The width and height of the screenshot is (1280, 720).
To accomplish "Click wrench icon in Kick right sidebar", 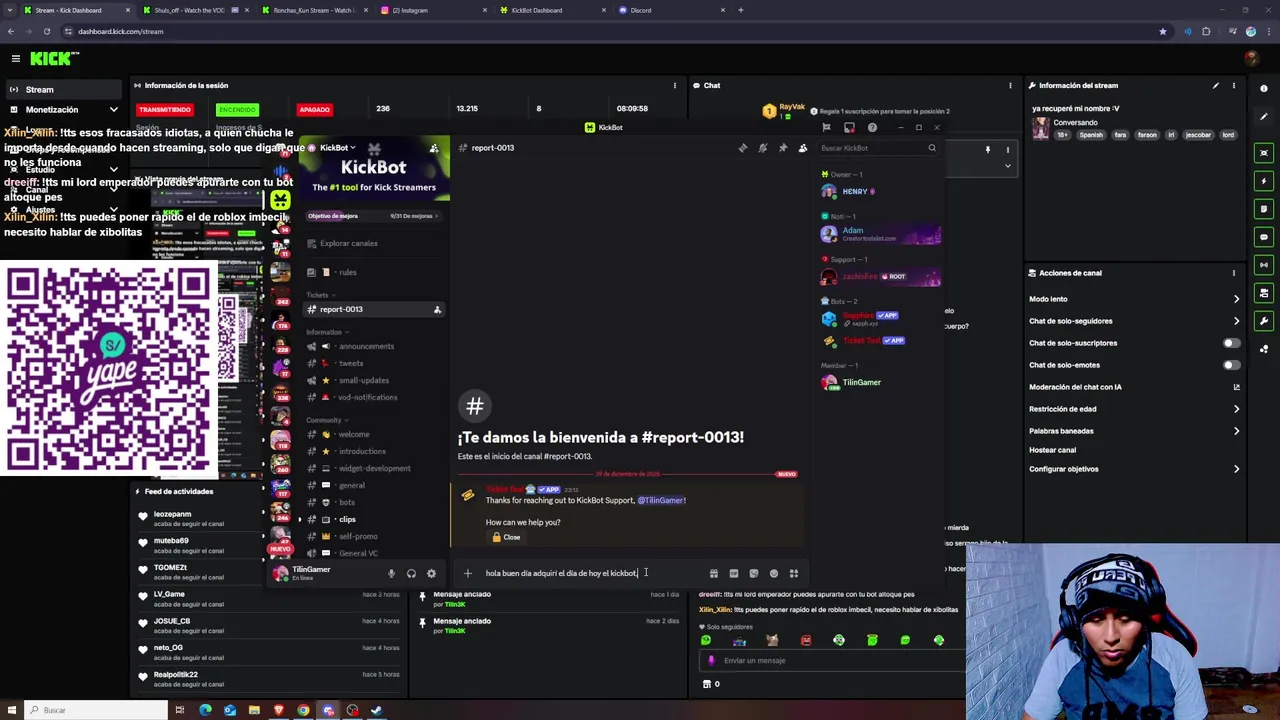I will 1264,321.
